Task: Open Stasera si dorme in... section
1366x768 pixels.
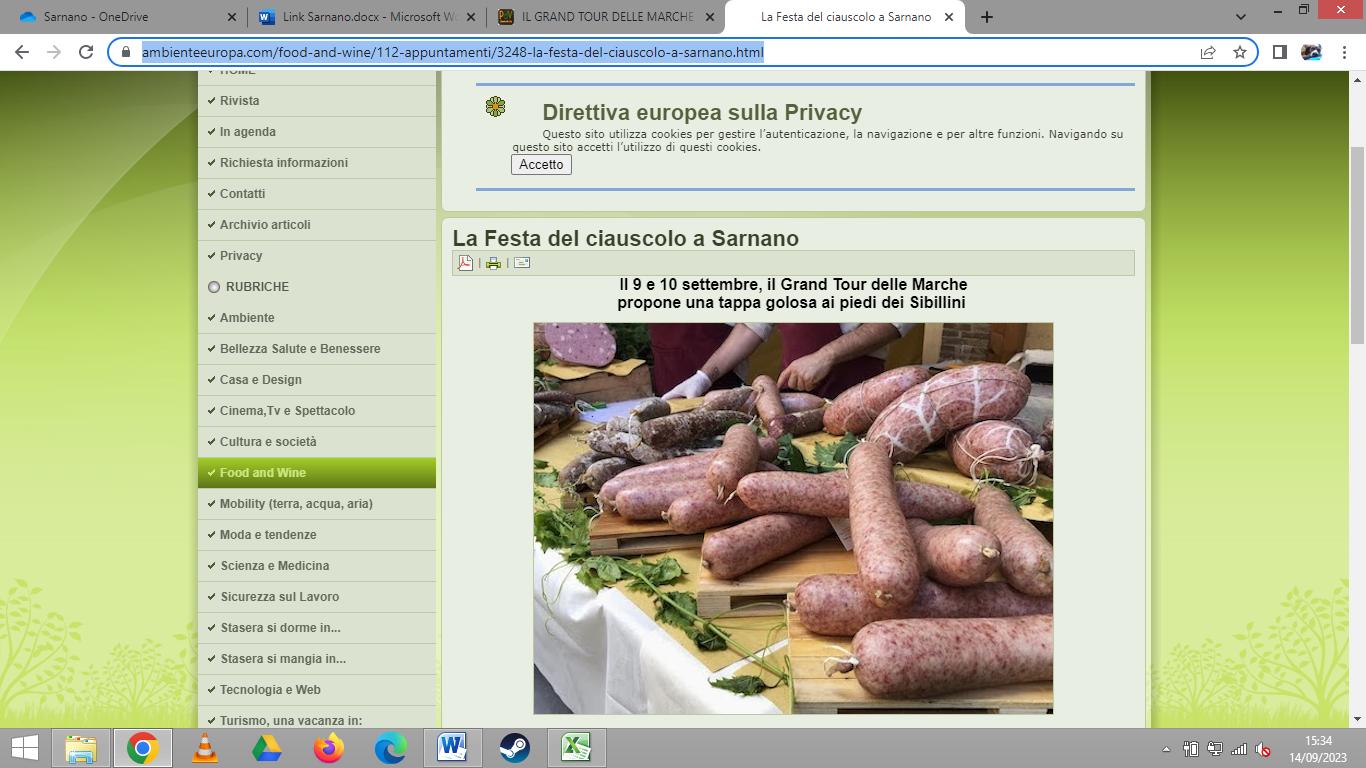Action: tap(317, 628)
